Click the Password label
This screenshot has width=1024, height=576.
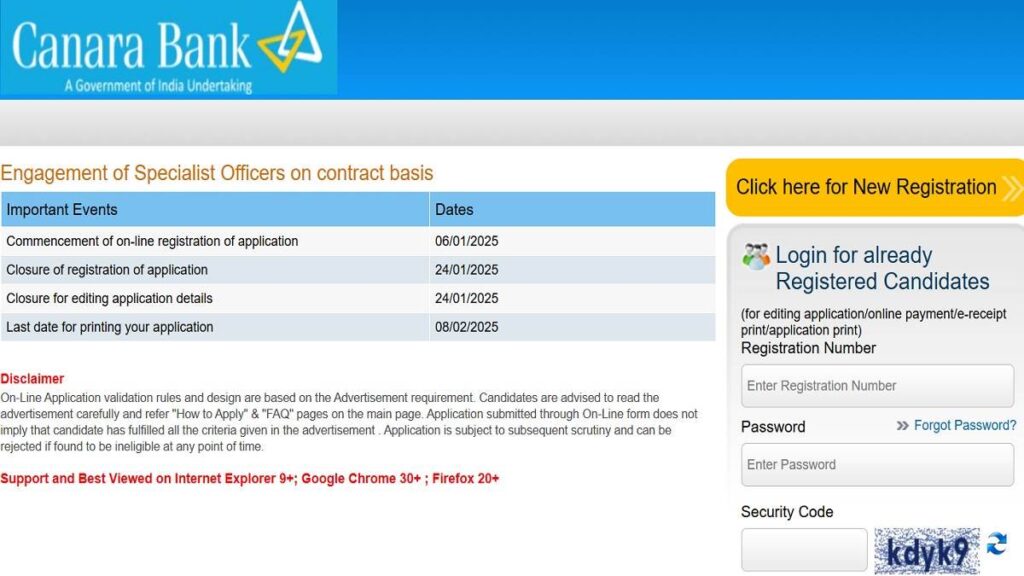(x=773, y=427)
